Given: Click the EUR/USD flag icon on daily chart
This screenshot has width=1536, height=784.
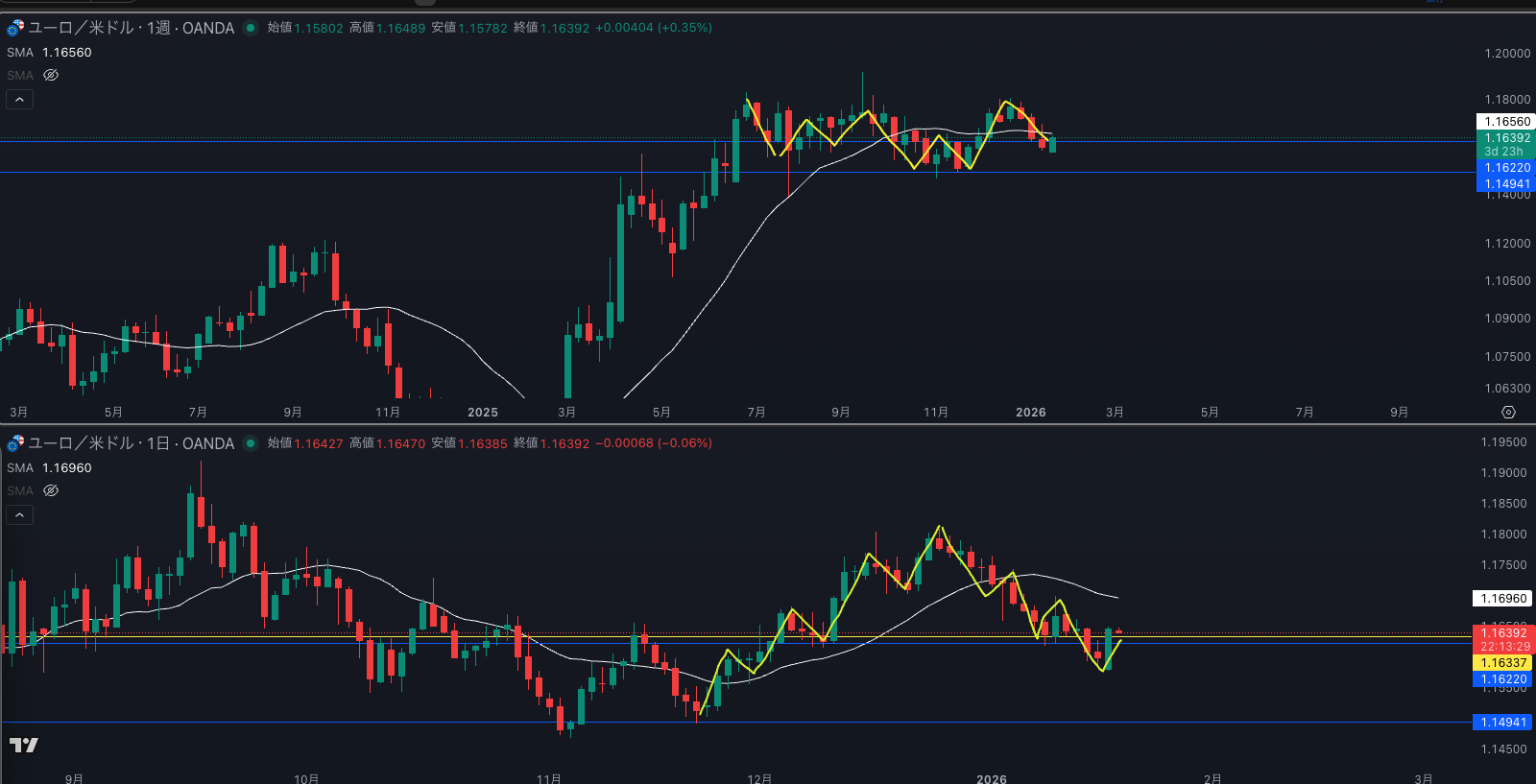Looking at the screenshot, I should click(x=15, y=443).
